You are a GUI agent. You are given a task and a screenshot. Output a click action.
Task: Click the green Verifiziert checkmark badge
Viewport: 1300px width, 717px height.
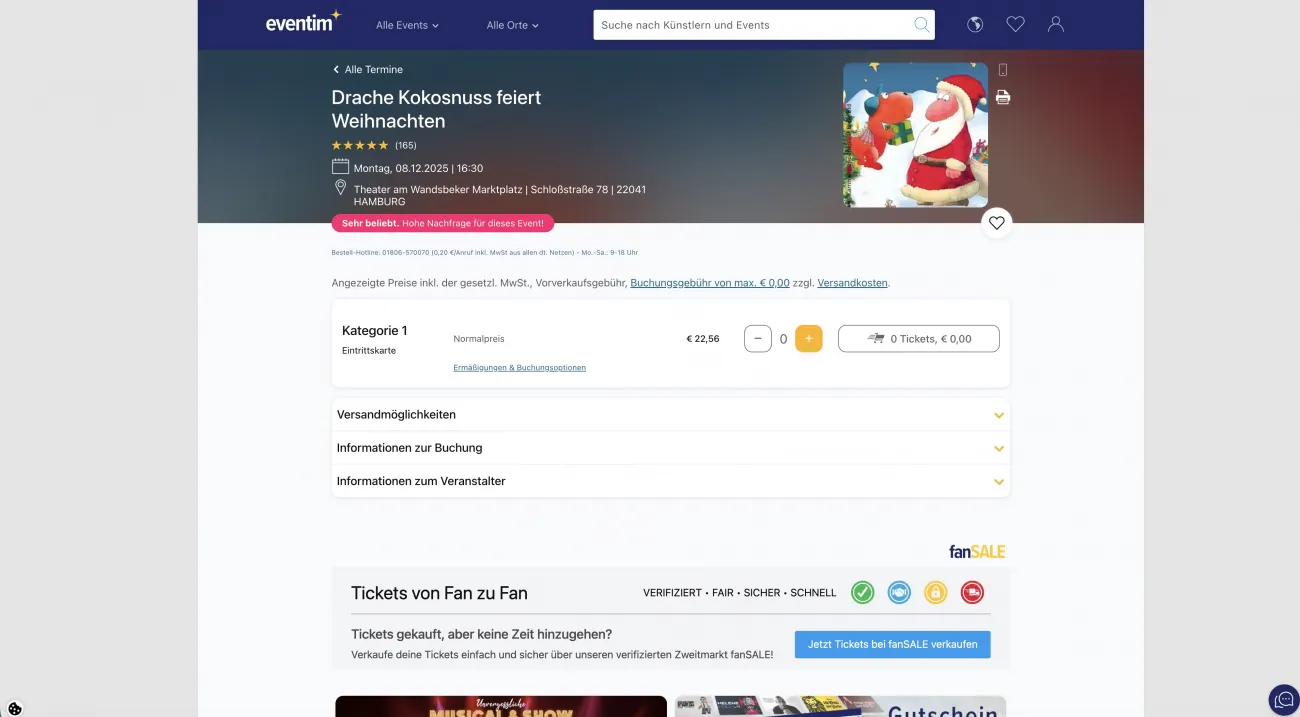point(862,592)
